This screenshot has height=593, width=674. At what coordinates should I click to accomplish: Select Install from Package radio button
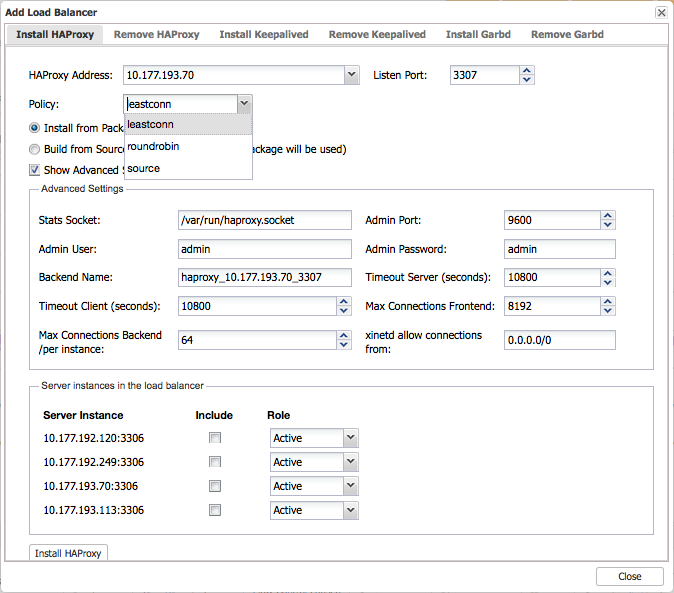[34, 128]
